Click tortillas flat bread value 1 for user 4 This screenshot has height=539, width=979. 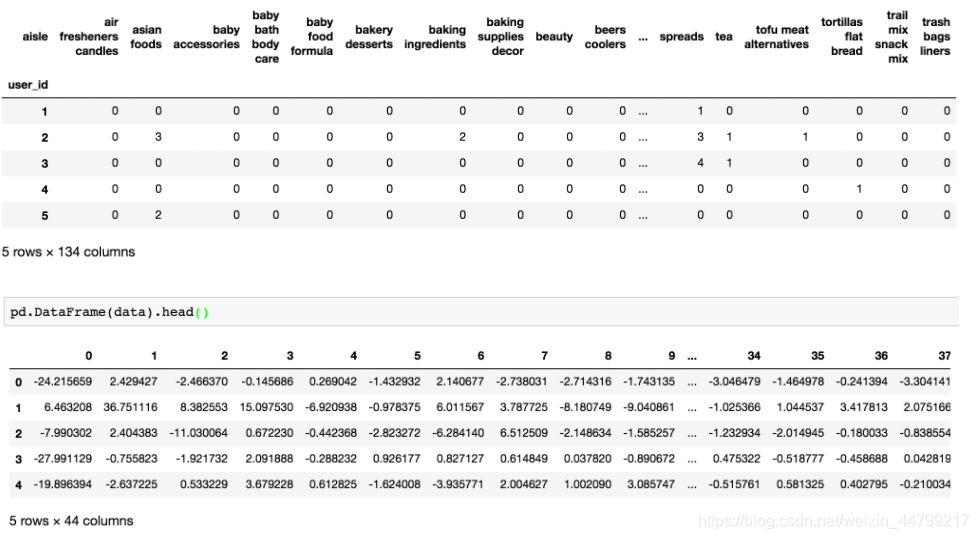pyautogui.click(x=860, y=189)
